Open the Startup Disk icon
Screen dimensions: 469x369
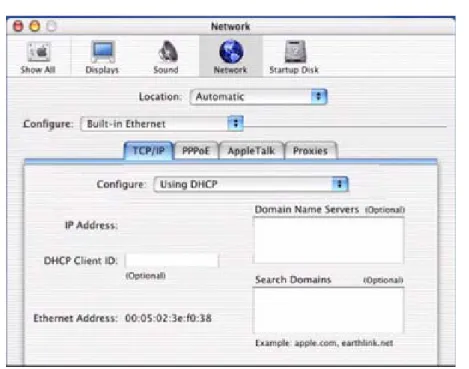tap(294, 57)
